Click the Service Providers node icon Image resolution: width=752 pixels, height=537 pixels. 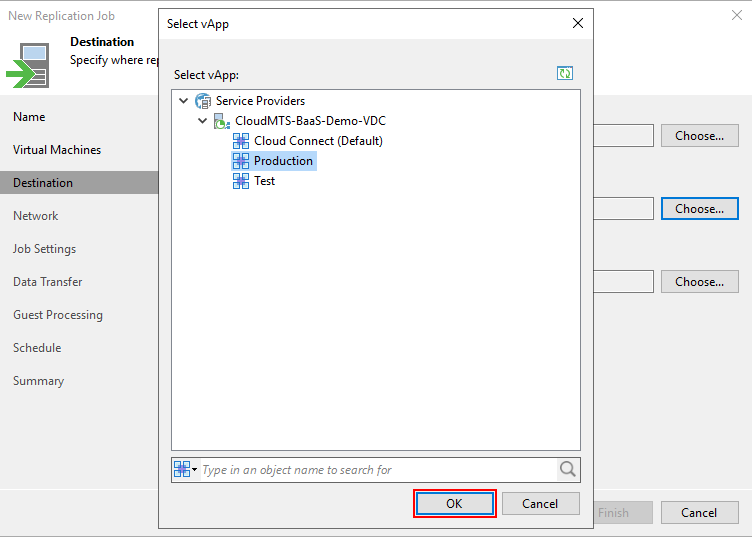[x=204, y=101]
